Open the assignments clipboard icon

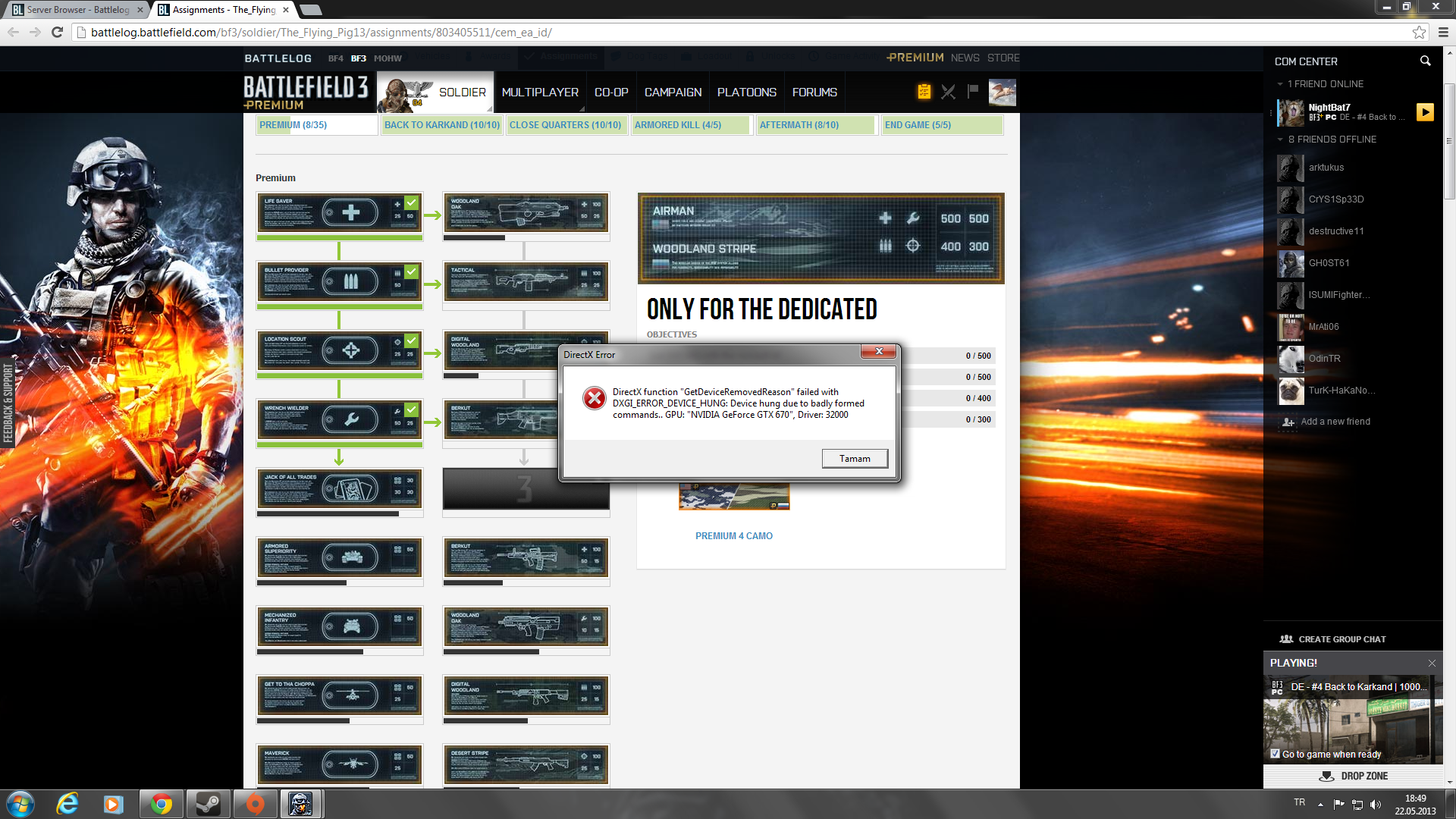pyautogui.click(x=924, y=92)
